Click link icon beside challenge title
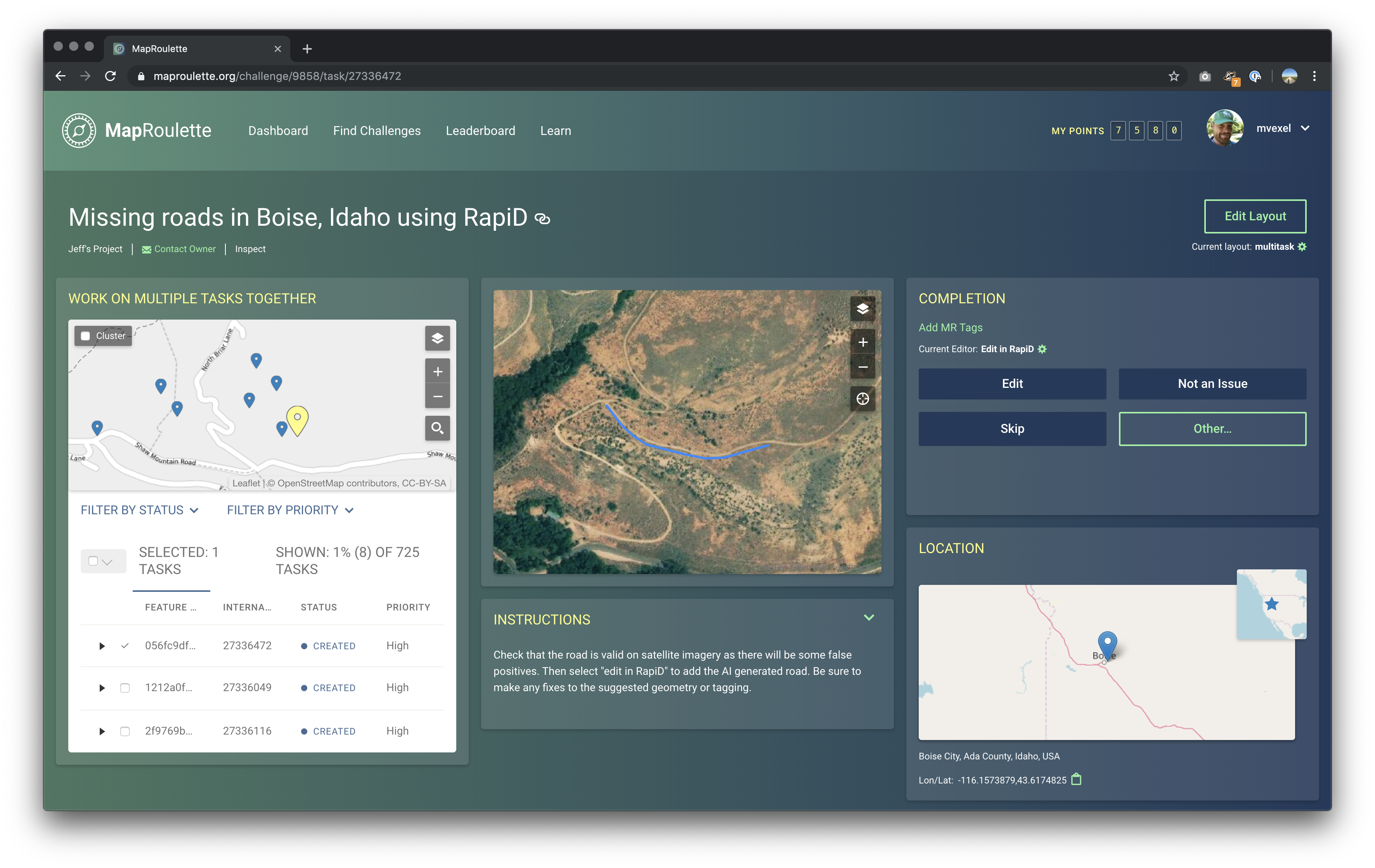This screenshot has height=868, width=1375. pyautogui.click(x=542, y=219)
